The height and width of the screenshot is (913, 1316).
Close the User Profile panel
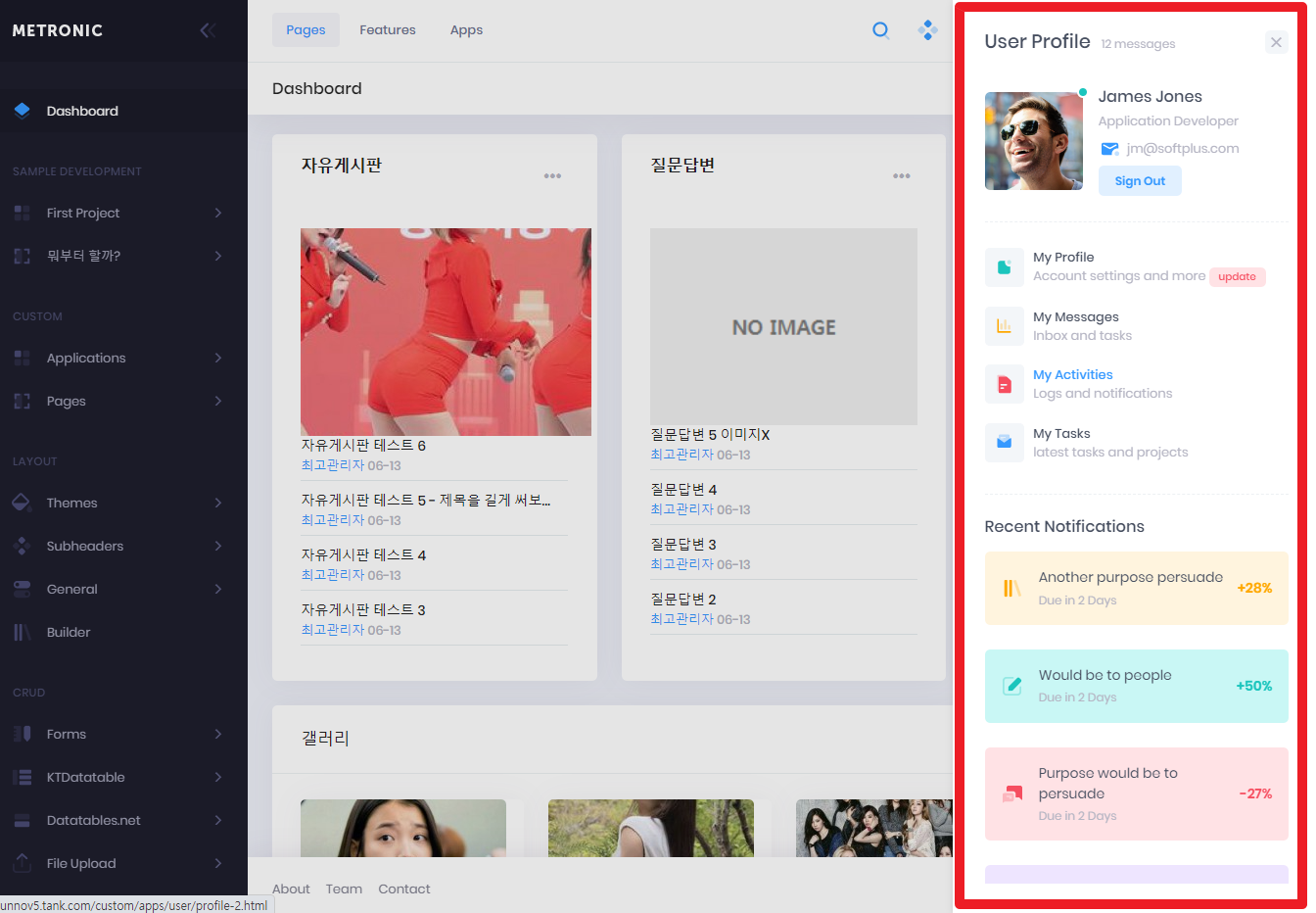point(1275,42)
